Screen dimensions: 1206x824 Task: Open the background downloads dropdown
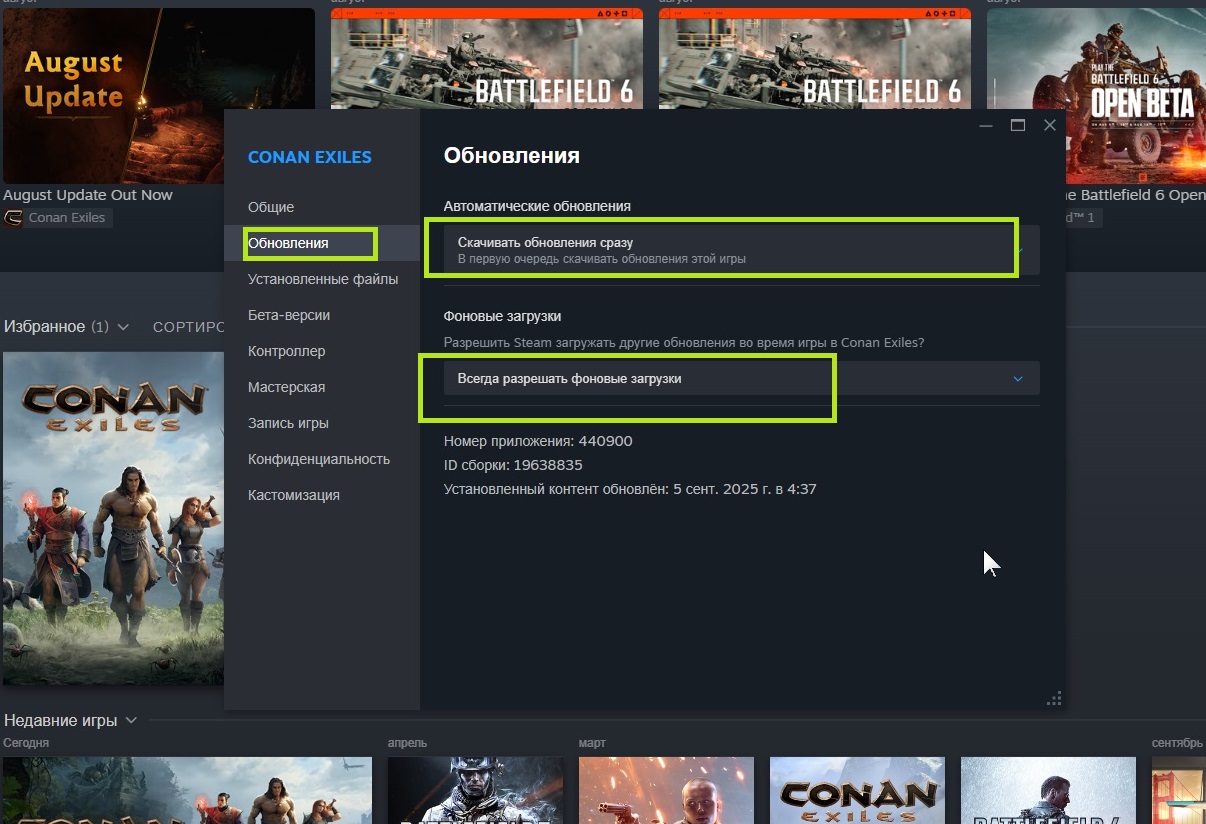pyautogui.click(x=741, y=378)
